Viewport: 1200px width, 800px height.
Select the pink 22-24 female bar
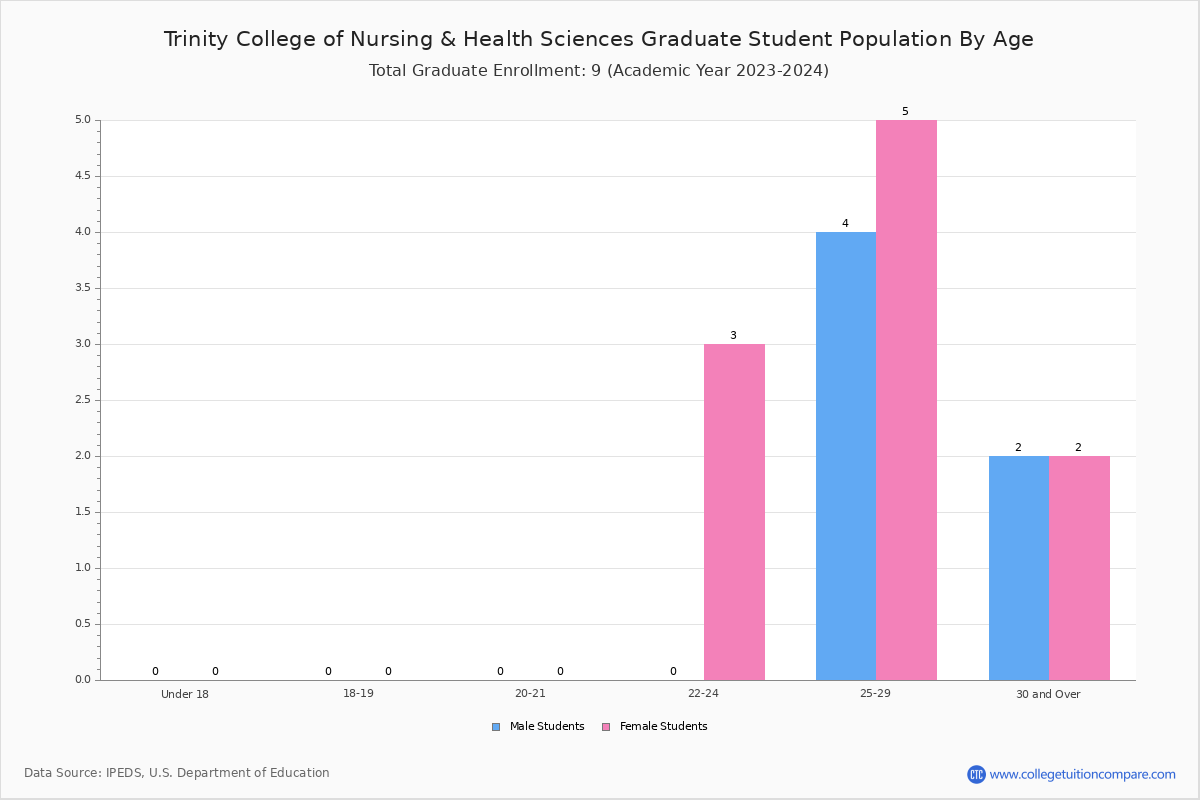tap(734, 512)
